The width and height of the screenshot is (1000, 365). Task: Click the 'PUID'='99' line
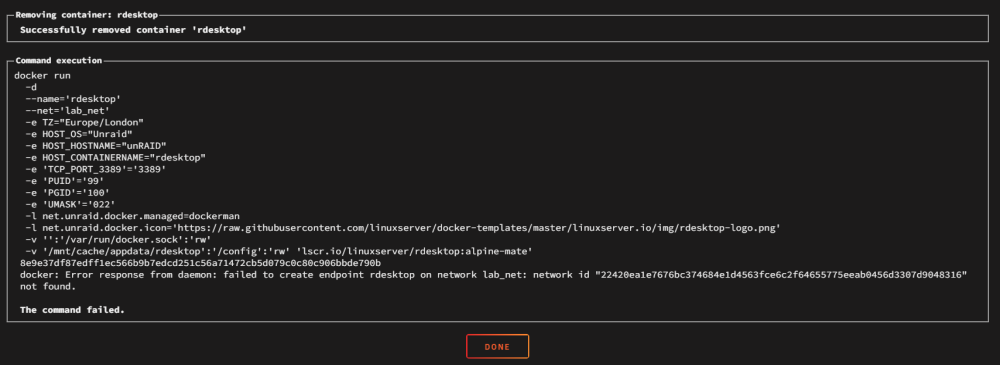tap(64, 181)
